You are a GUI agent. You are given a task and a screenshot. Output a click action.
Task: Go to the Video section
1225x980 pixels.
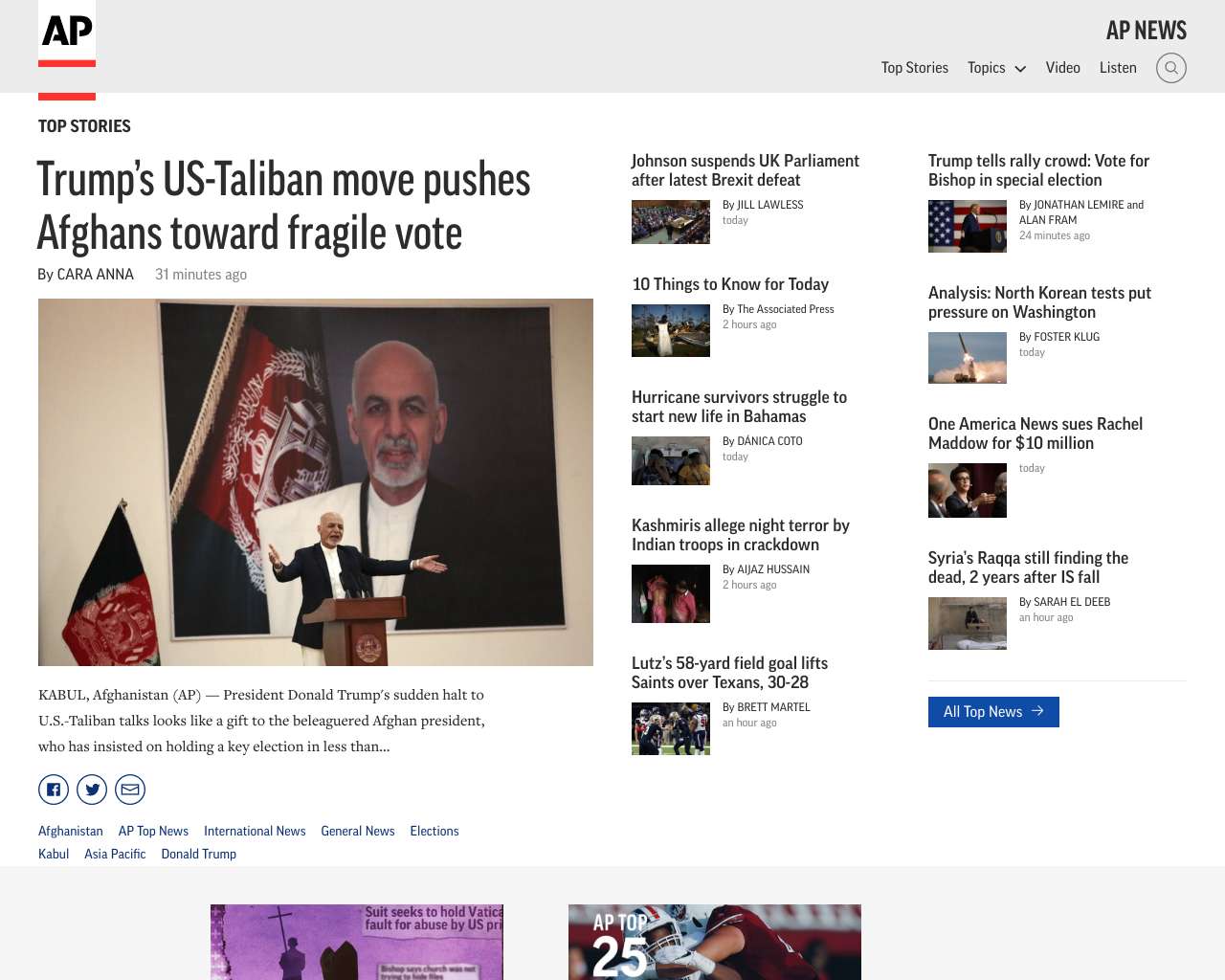coord(1062,68)
